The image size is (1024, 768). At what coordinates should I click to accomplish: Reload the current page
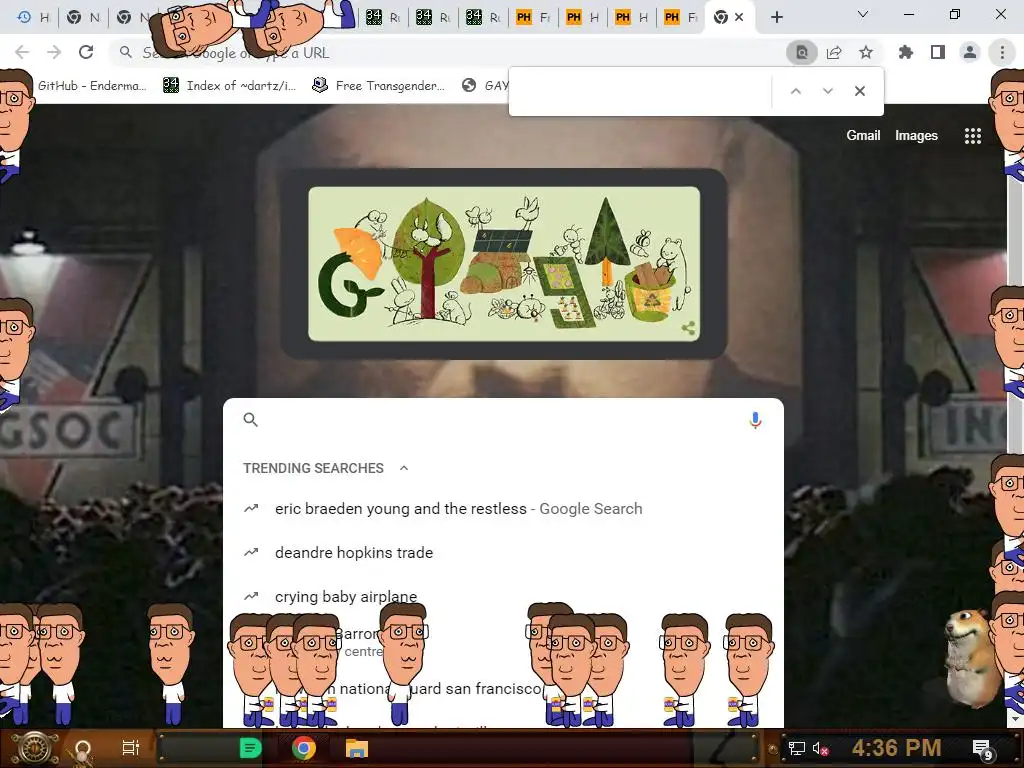click(86, 52)
